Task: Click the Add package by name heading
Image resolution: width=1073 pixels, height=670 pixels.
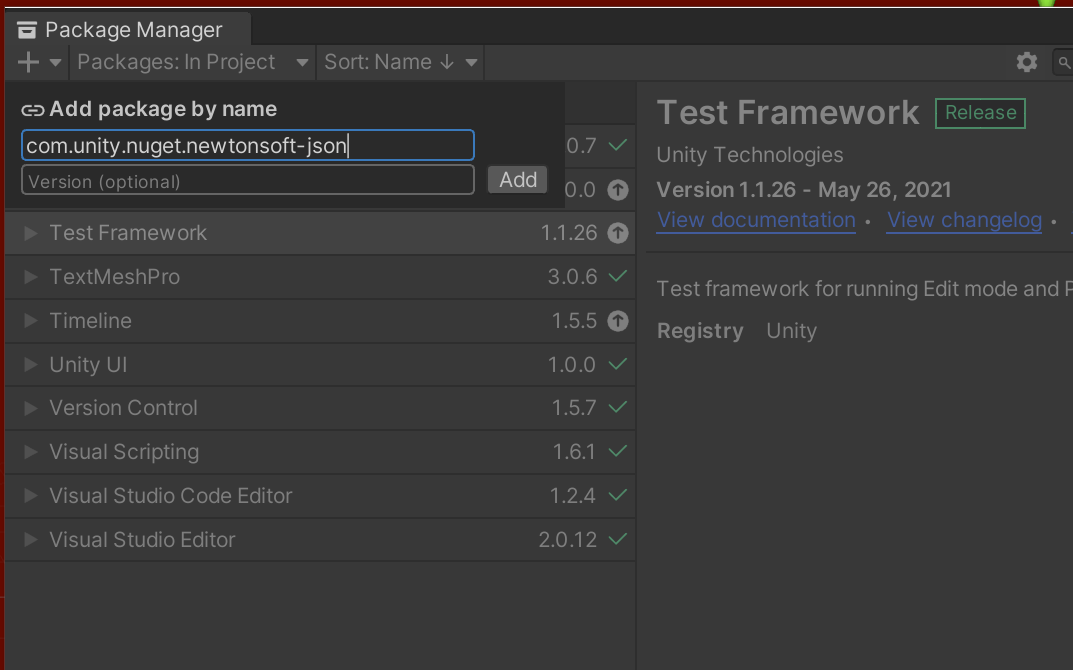Action: (x=163, y=109)
